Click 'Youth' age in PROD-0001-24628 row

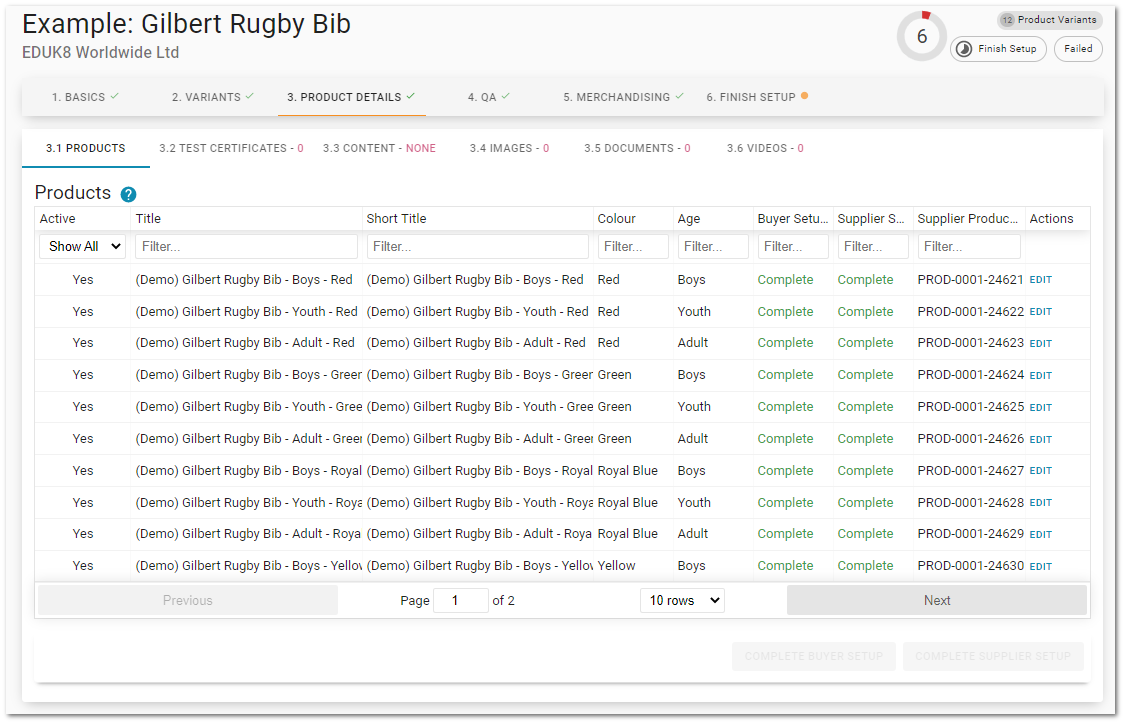coord(694,503)
